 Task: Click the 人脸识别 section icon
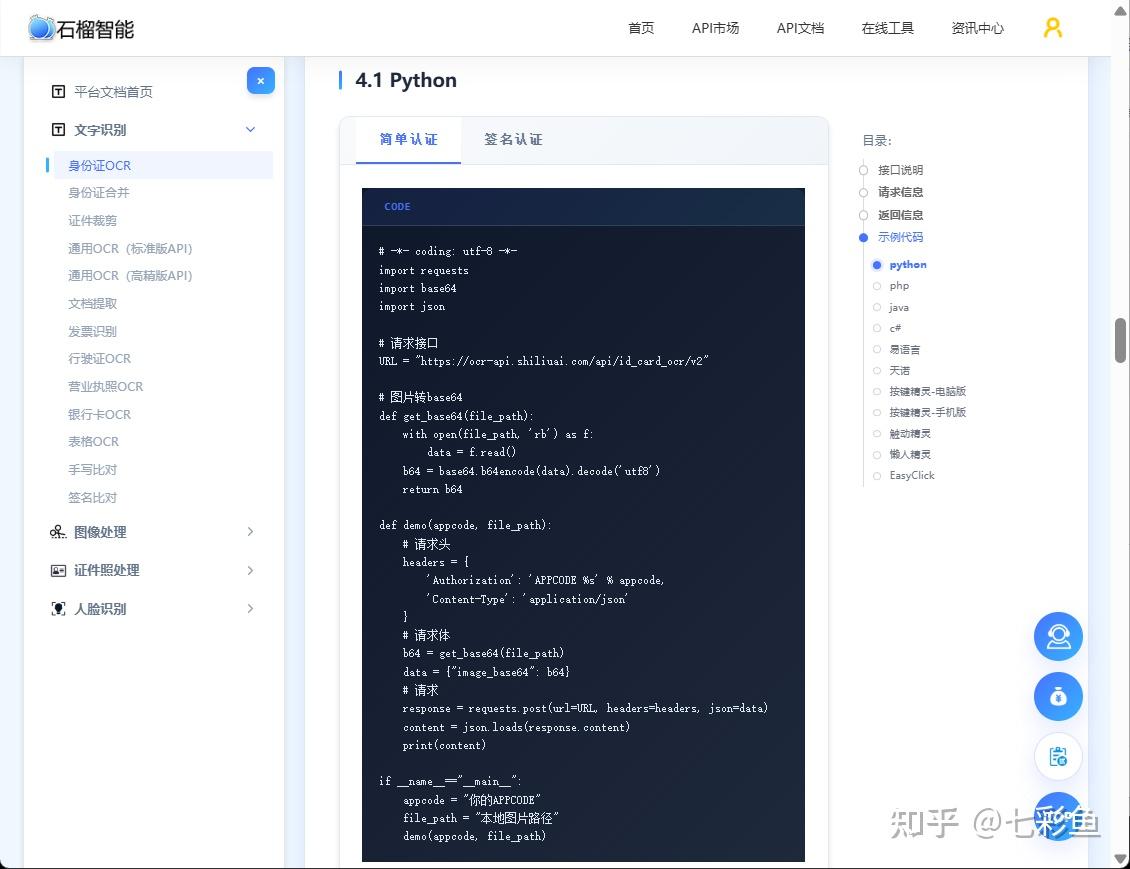[x=58, y=609]
